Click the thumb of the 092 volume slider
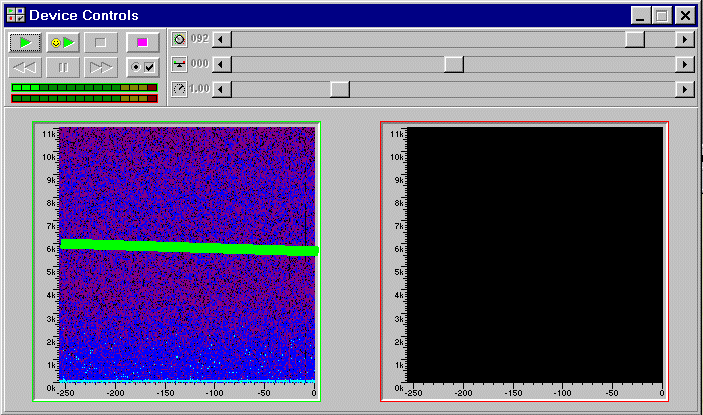Image resolution: width=703 pixels, height=415 pixels. 635,39
